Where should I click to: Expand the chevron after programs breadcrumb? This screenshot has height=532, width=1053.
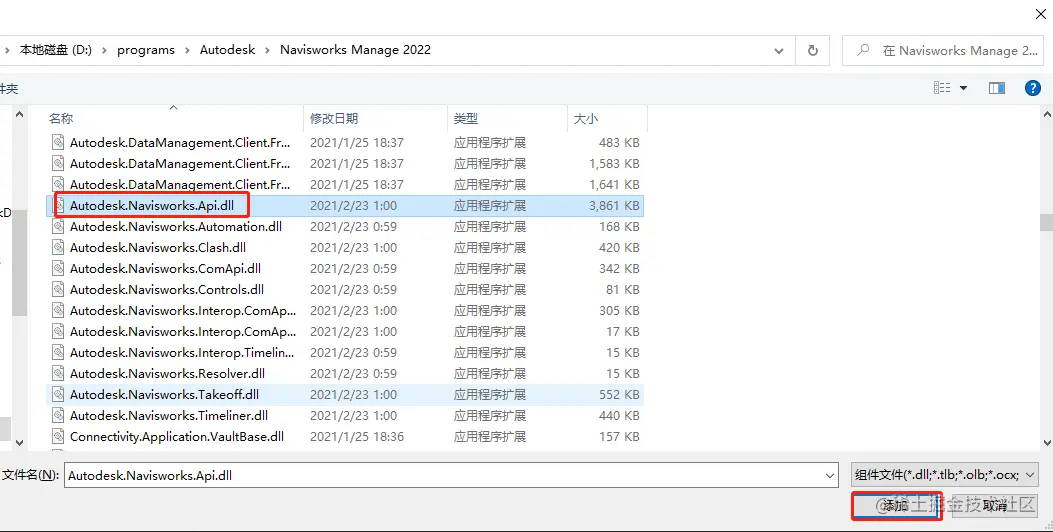187,50
